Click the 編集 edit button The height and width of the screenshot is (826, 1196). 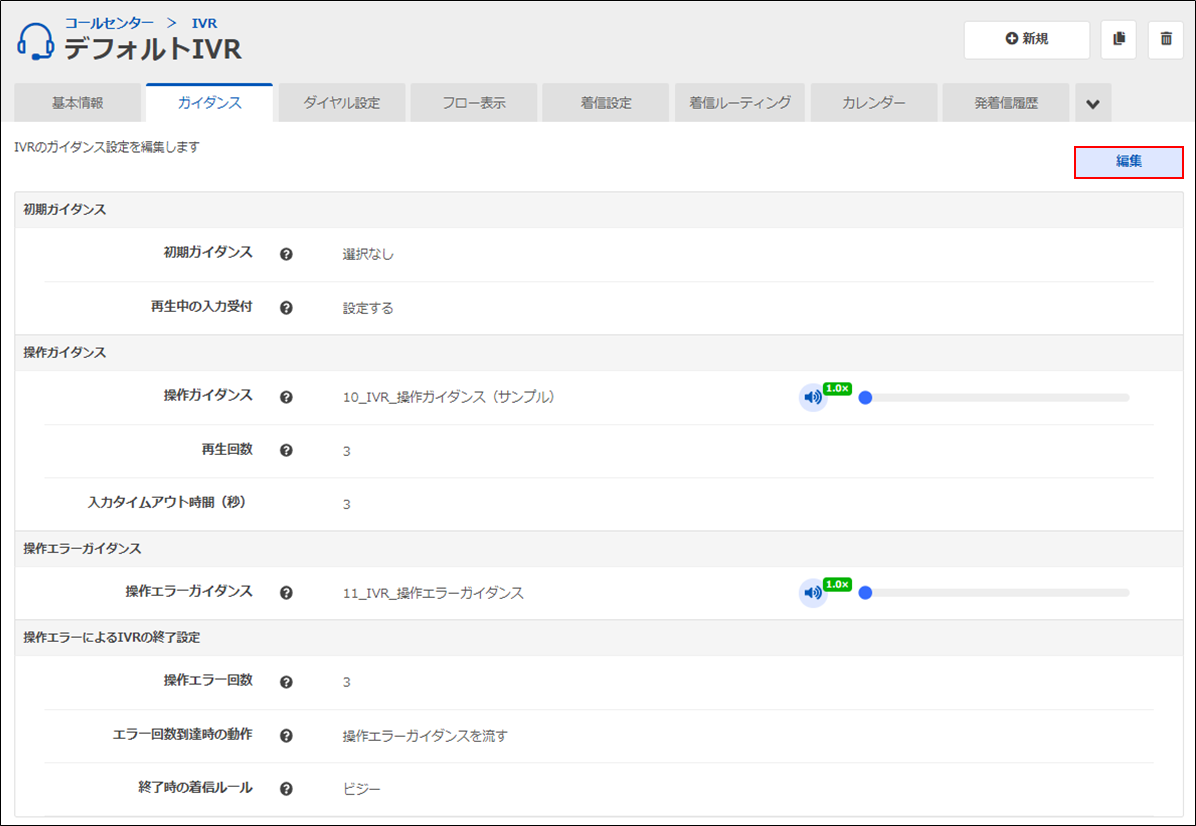(x=1128, y=162)
